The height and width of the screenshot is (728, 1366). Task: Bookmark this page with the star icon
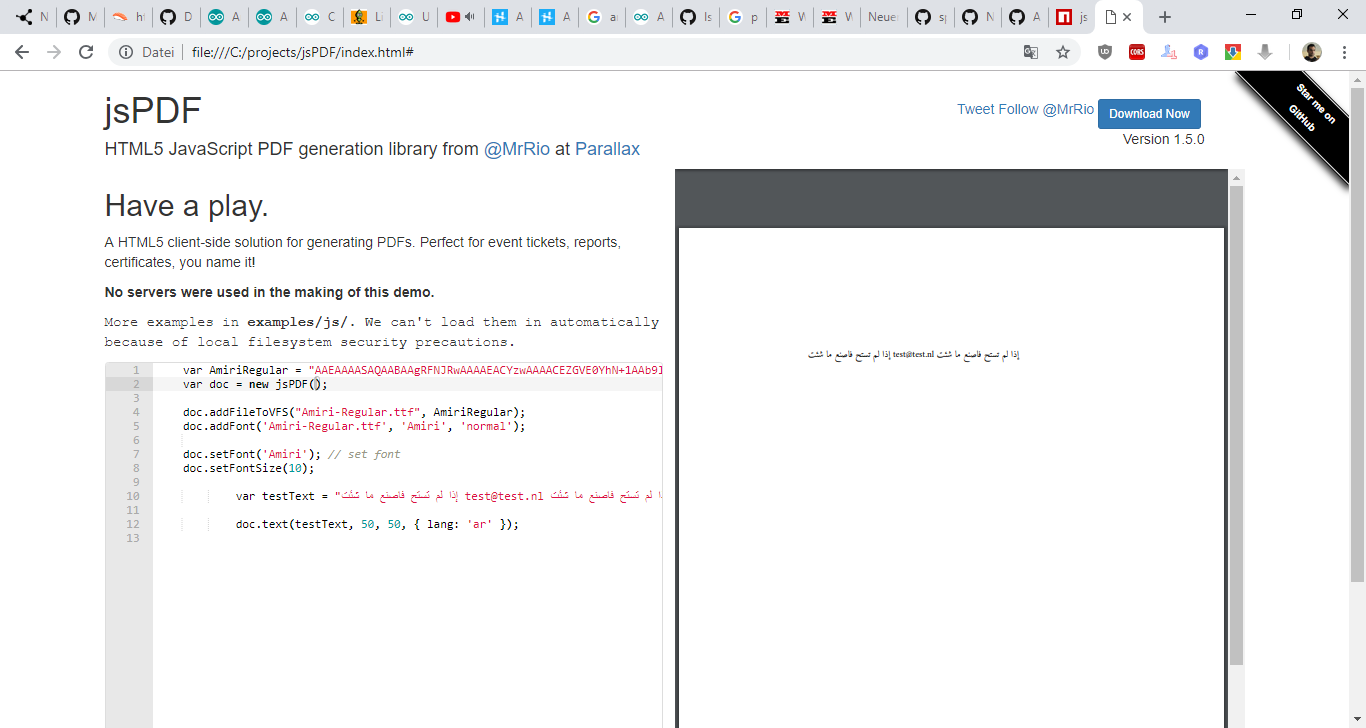click(1063, 51)
